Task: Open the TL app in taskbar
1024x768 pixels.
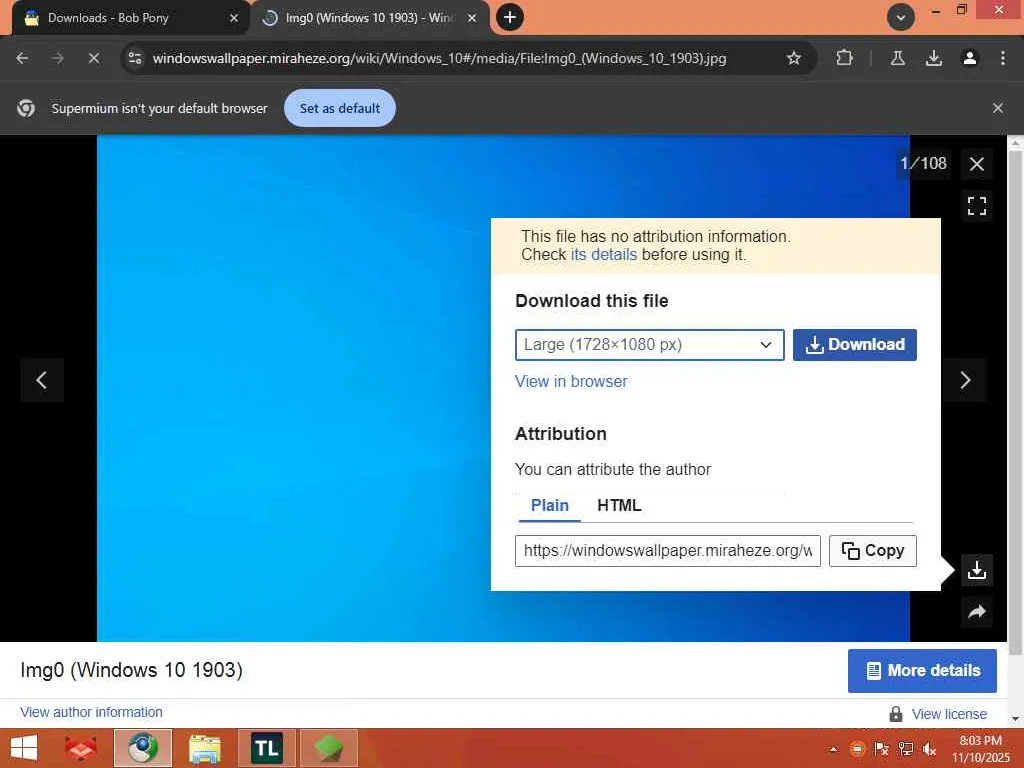Action: 266,748
